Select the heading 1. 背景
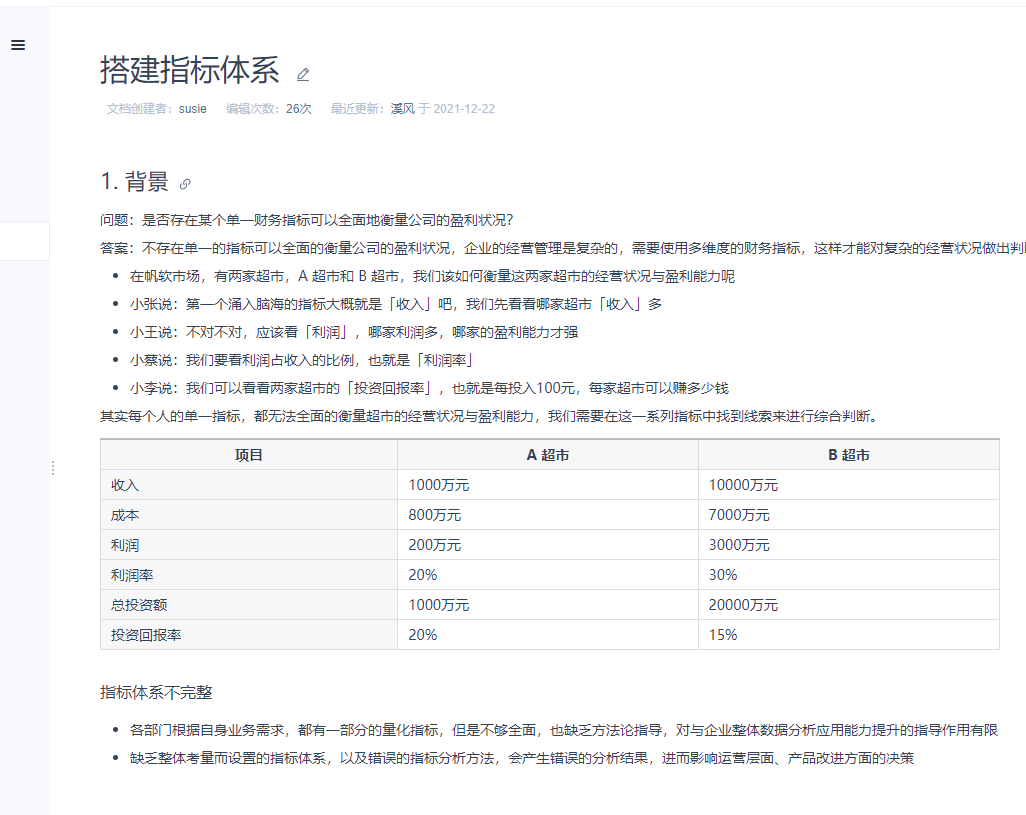The height and width of the screenshot is (815, 1026). click(x=134, y=181)
